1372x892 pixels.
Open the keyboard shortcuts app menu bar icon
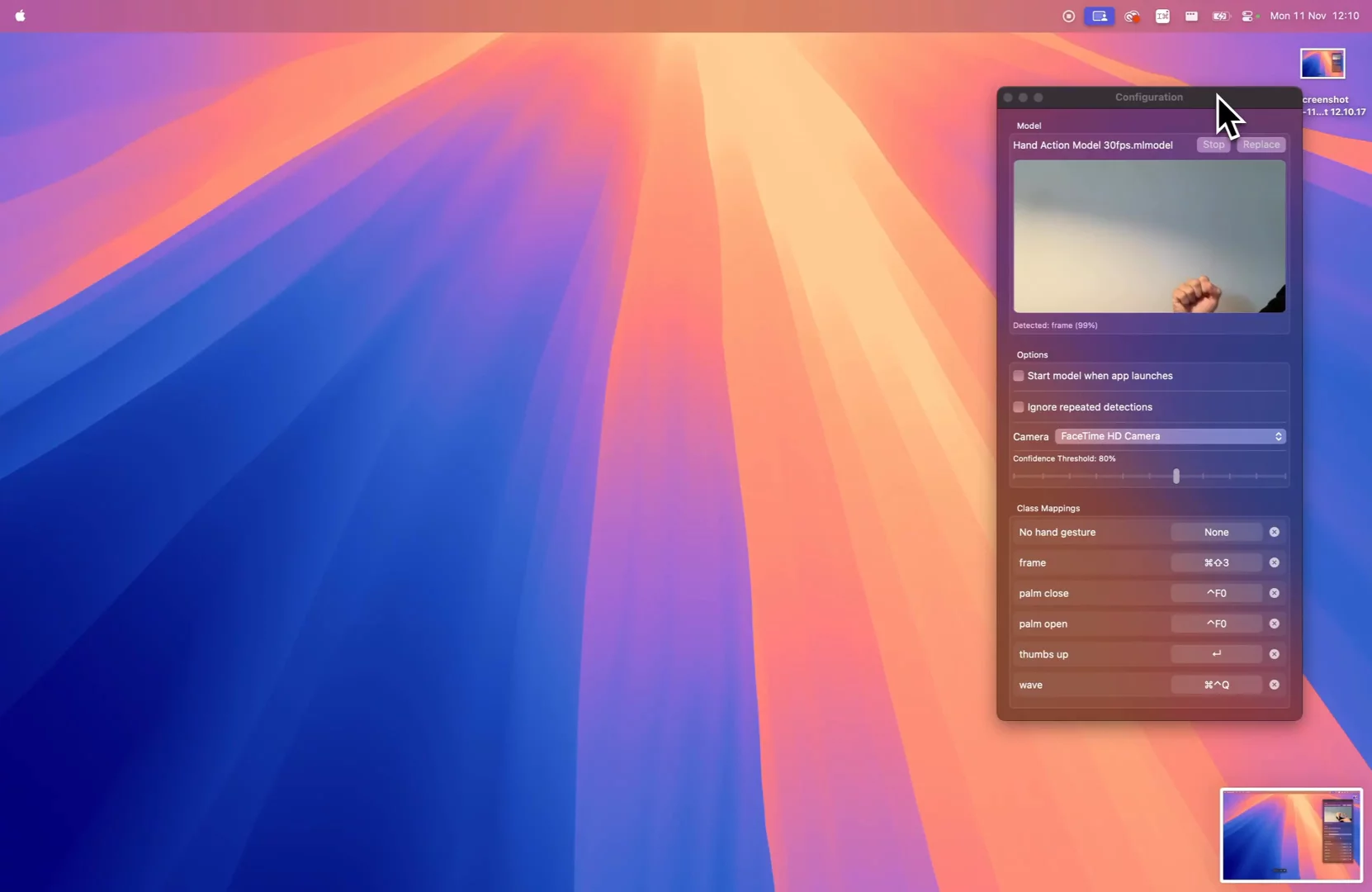pyautogui.click(x=1161, y=16)
